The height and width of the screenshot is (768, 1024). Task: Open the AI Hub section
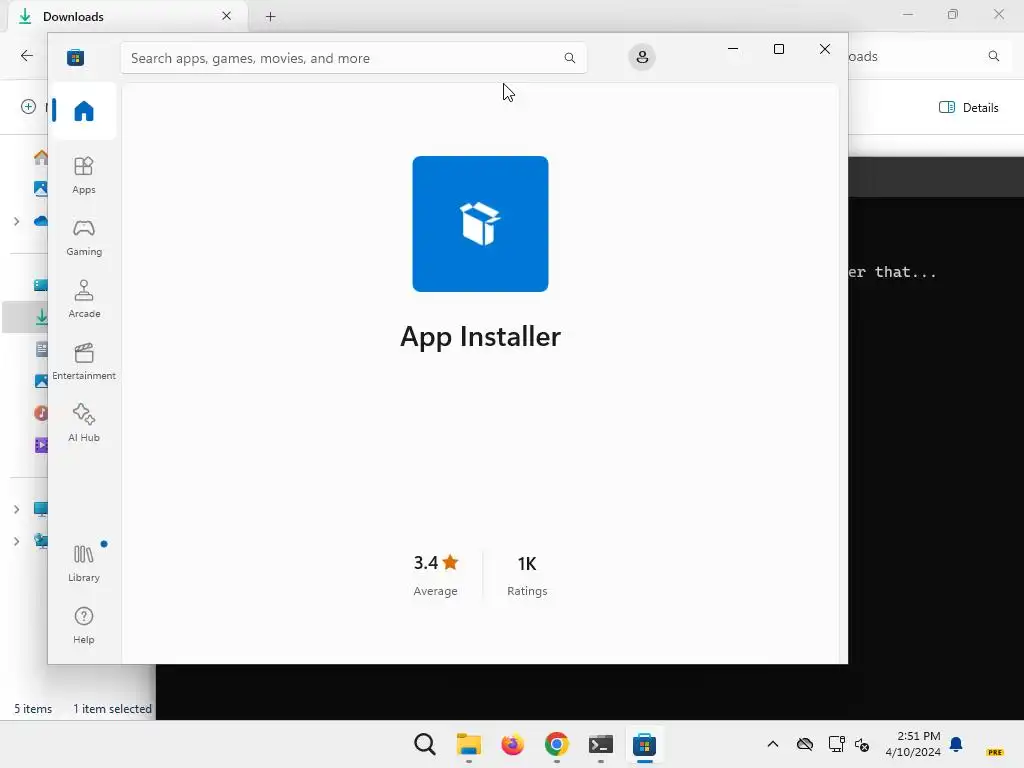(84, 423)
